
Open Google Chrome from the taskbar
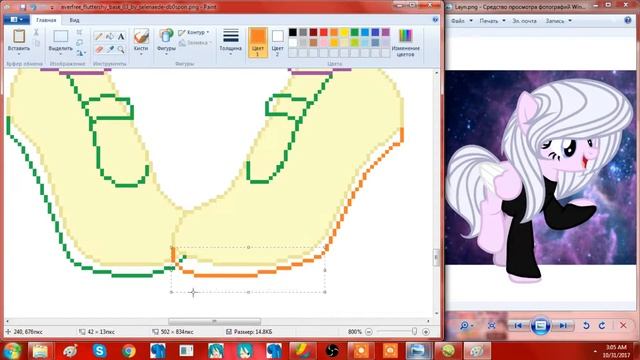(129, 351)
